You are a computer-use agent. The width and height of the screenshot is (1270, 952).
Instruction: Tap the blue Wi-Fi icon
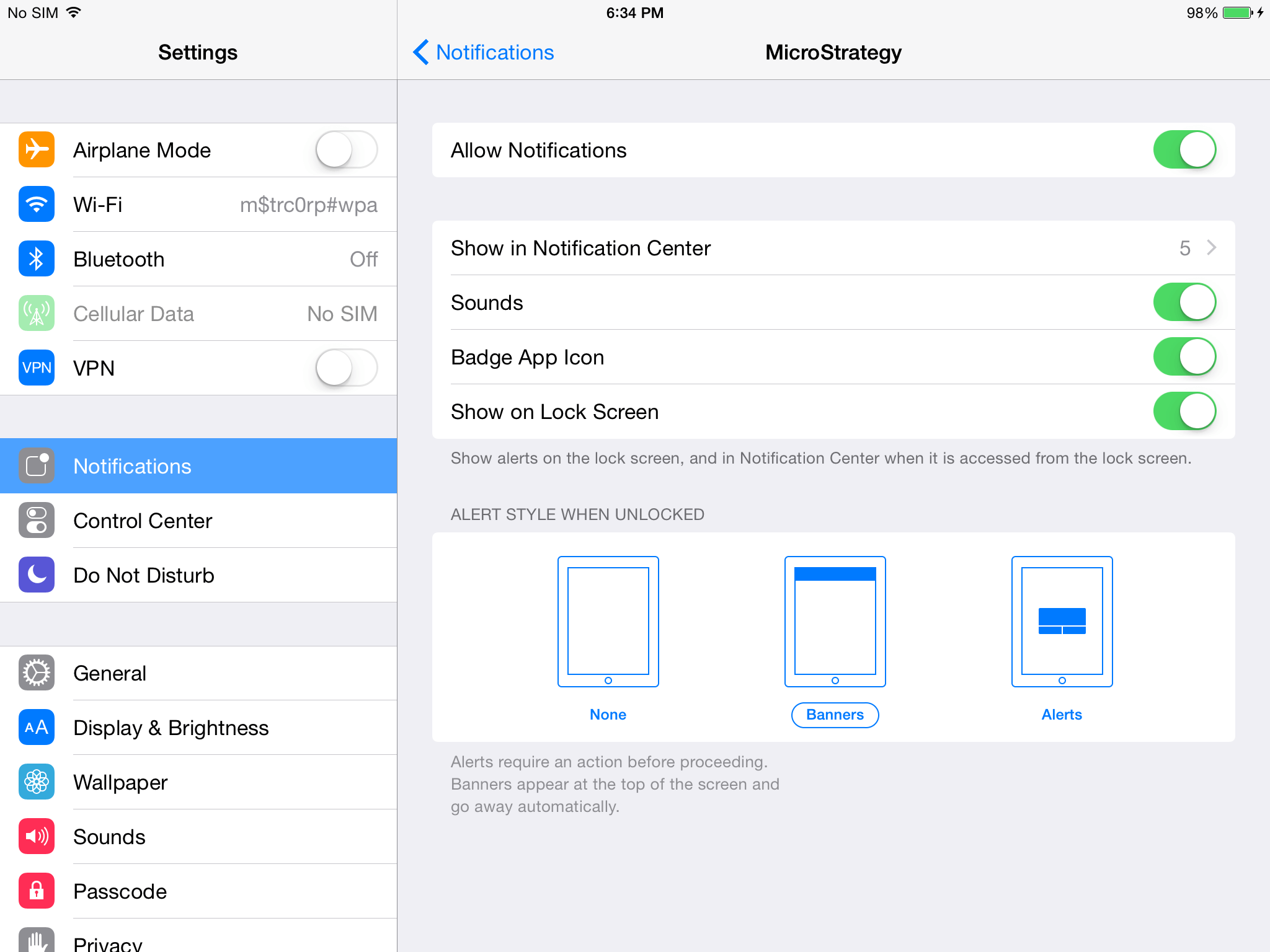point(37,205)
